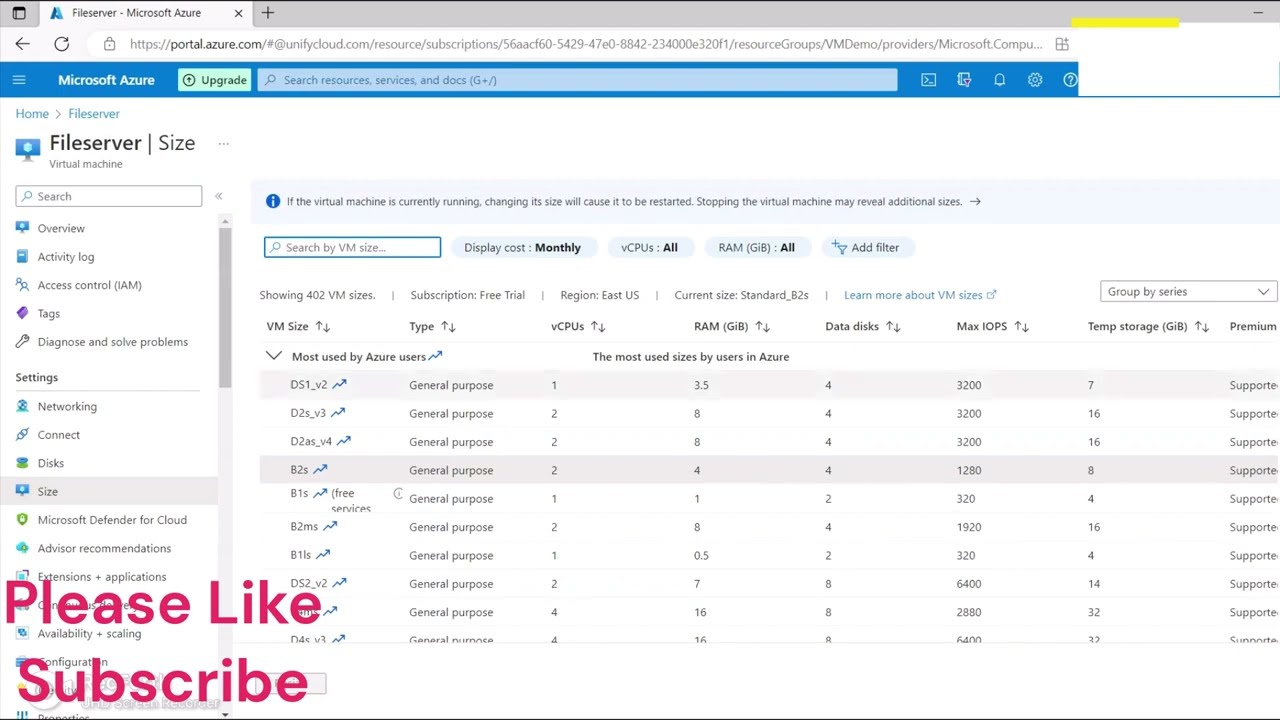Collapse the Most used by Azure users group
Viewport: 1280px width, 720px height.
tap(274, 356)
